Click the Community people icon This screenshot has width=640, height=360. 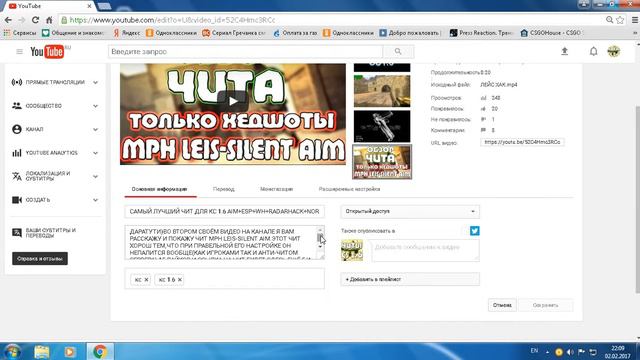17,106
